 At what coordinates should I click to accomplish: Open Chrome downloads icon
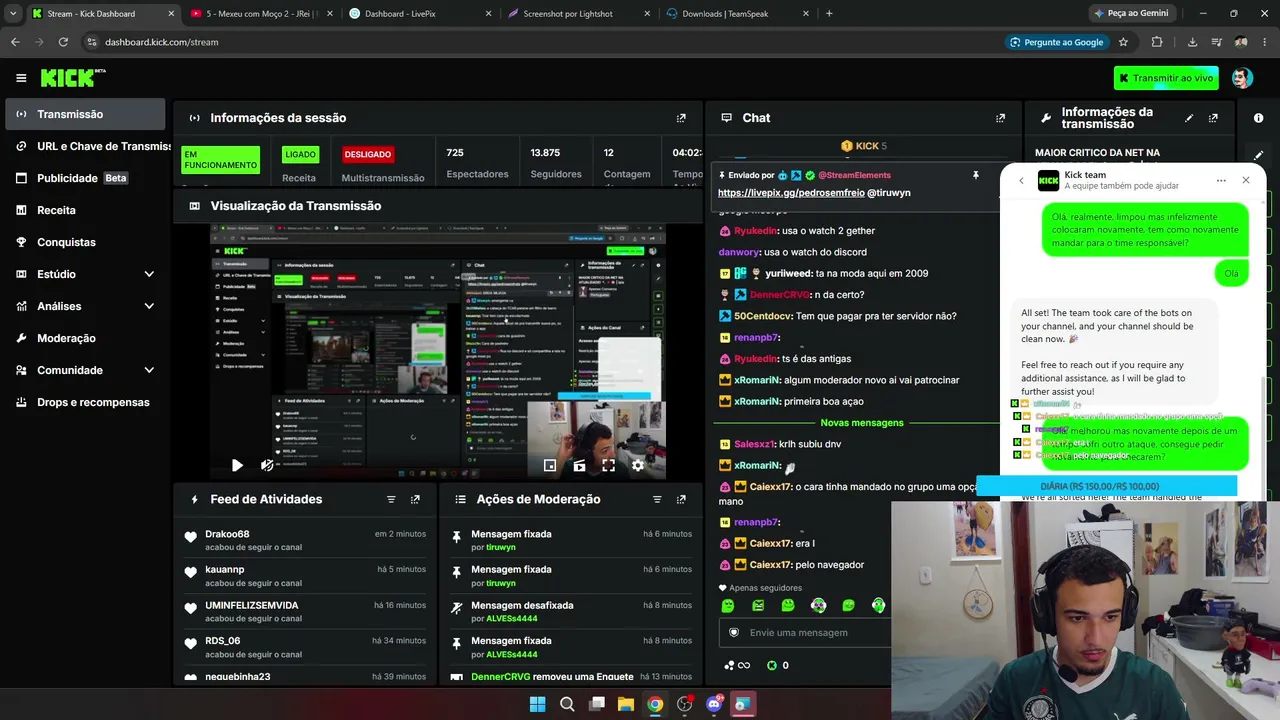[1192, 42]
